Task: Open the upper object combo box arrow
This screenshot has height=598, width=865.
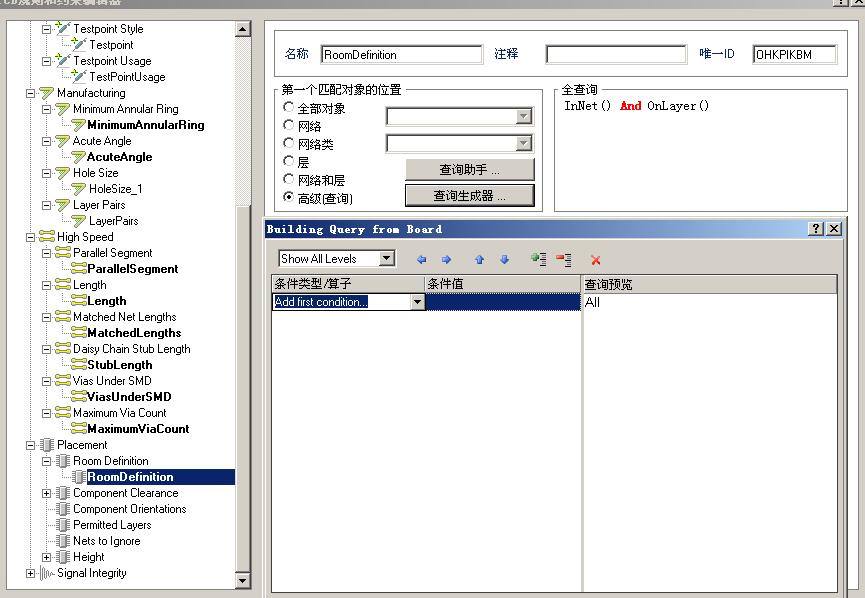Action: [x=524, y=116]
